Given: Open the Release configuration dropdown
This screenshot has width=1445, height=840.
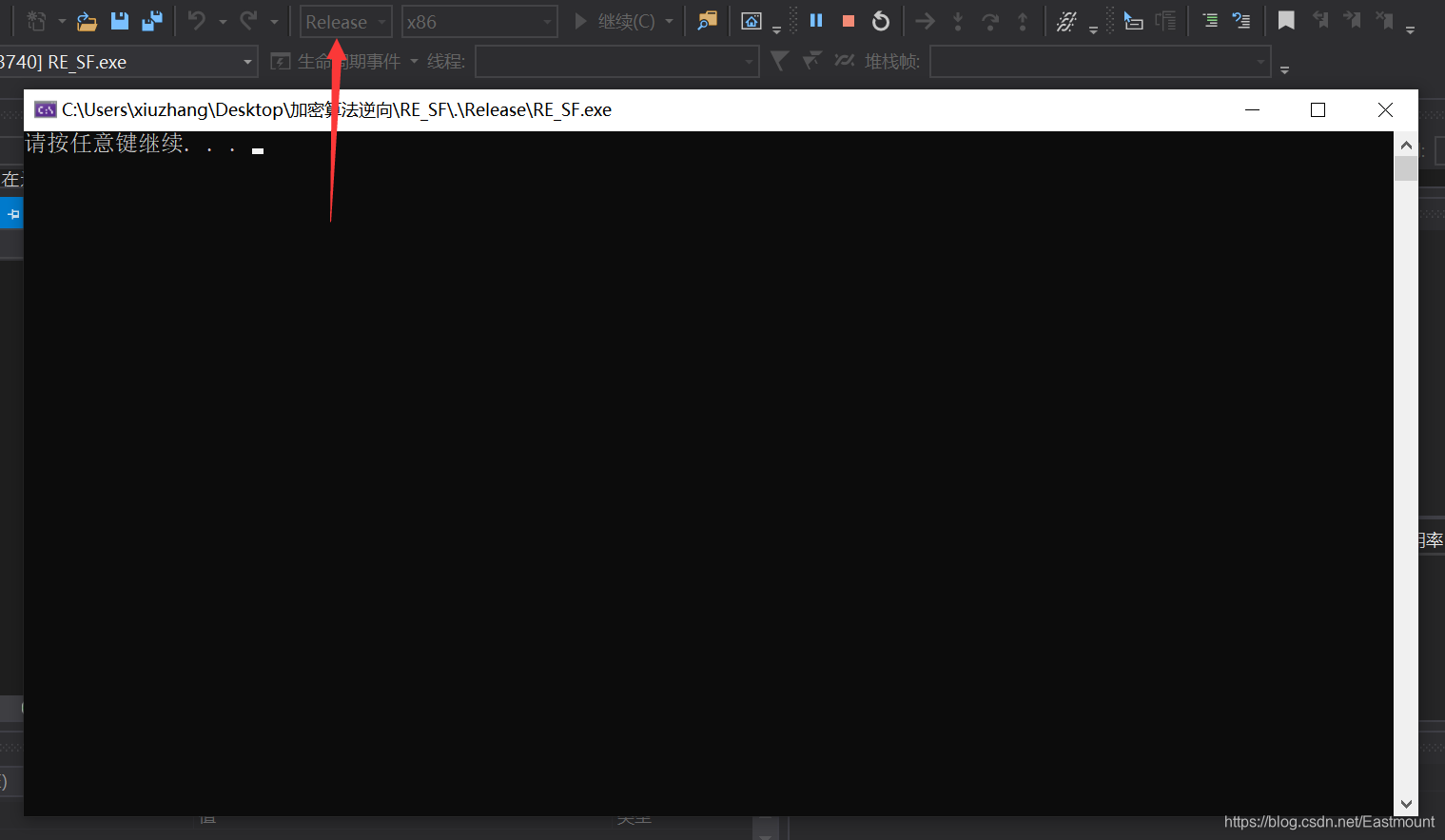Looking at the screenshot, I should (x=346, y=21).
